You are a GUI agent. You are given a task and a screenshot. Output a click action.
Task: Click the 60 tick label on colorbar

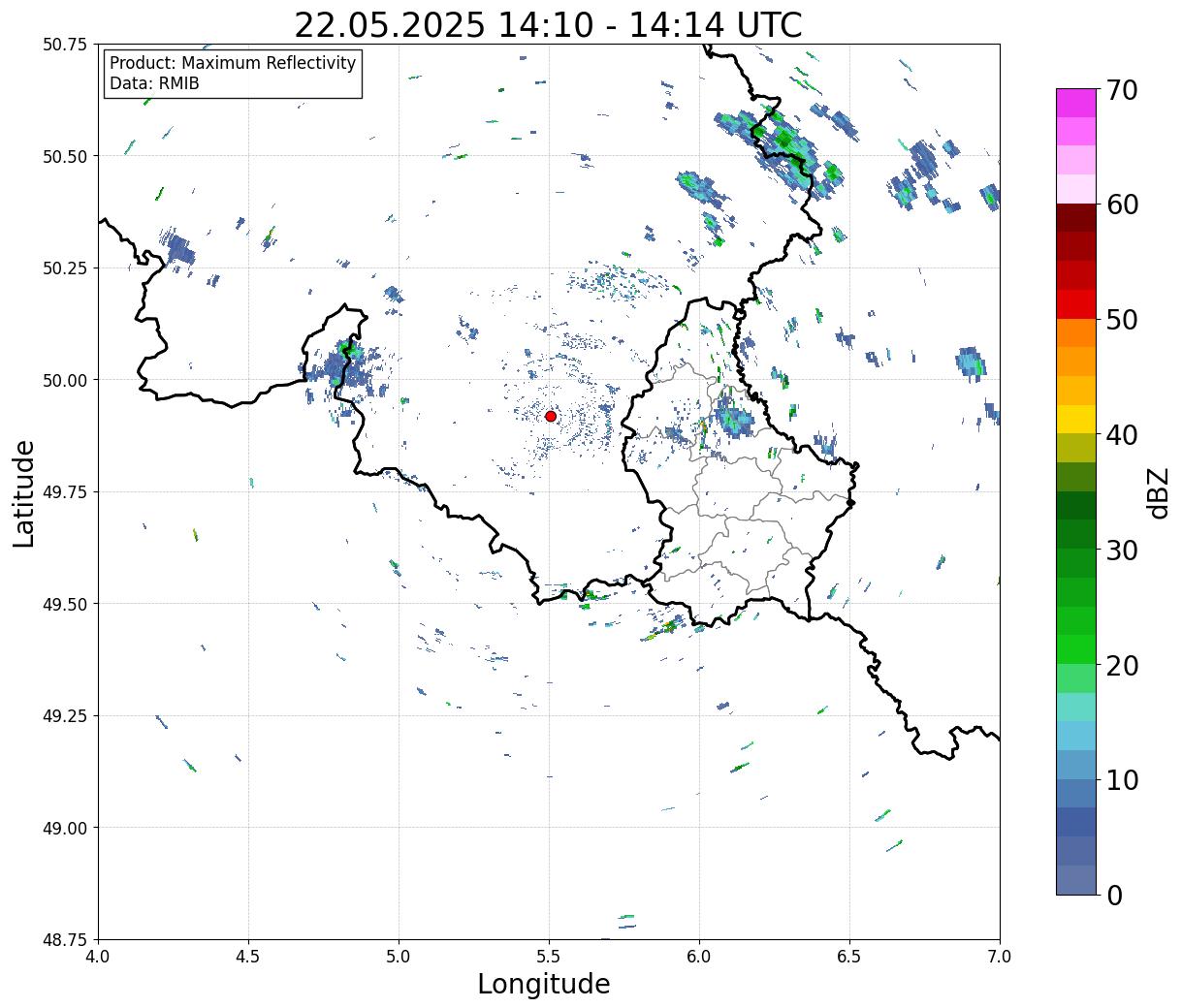pos(1122,205)
